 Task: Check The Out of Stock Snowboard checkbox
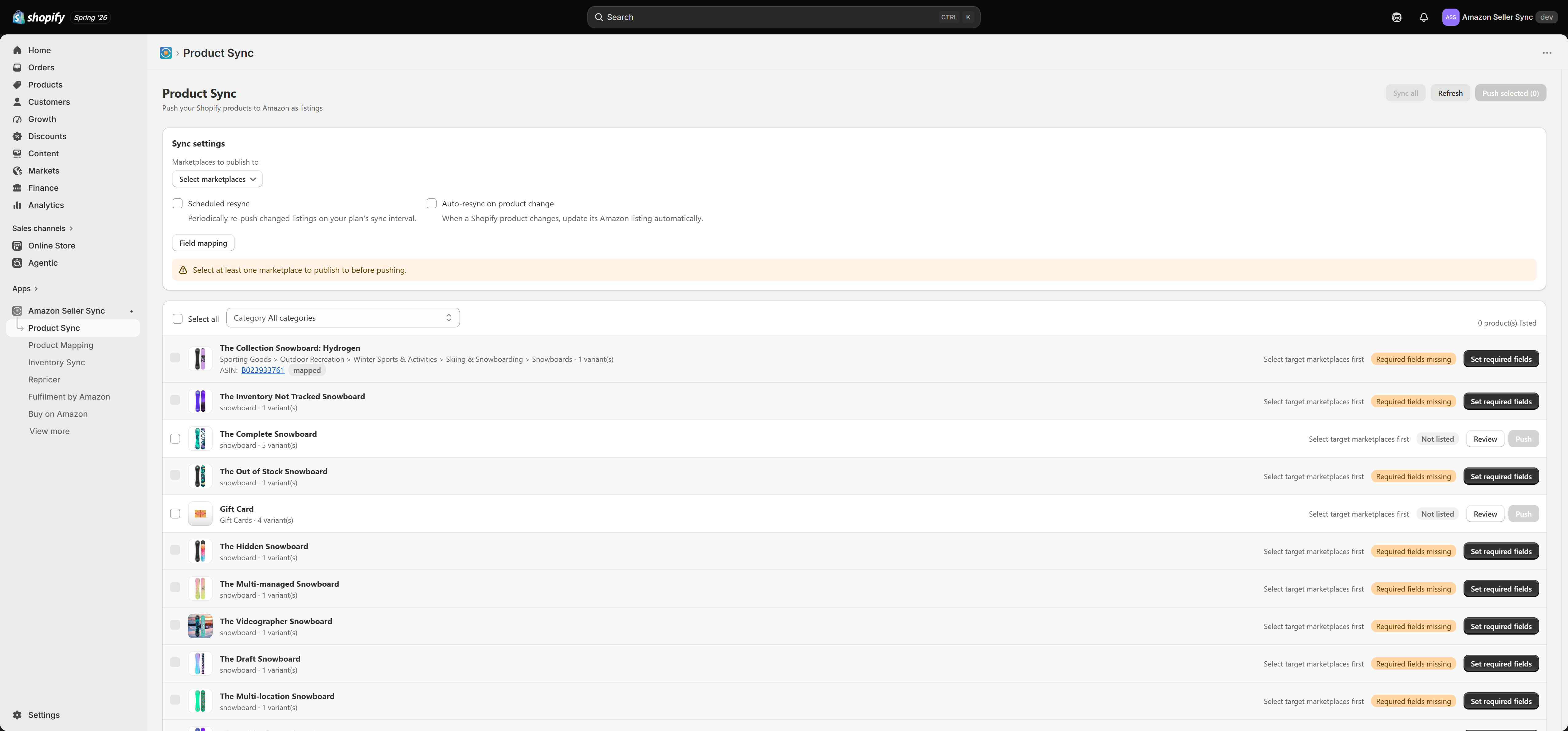pyautogui.click(x=175, y=475)
